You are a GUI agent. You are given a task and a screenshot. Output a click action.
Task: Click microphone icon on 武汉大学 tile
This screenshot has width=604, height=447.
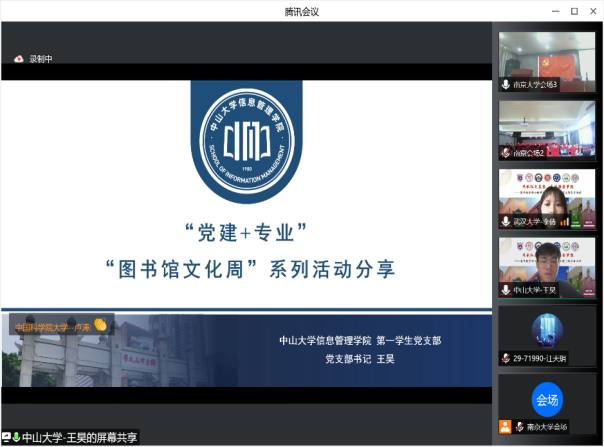pos(506,222)
